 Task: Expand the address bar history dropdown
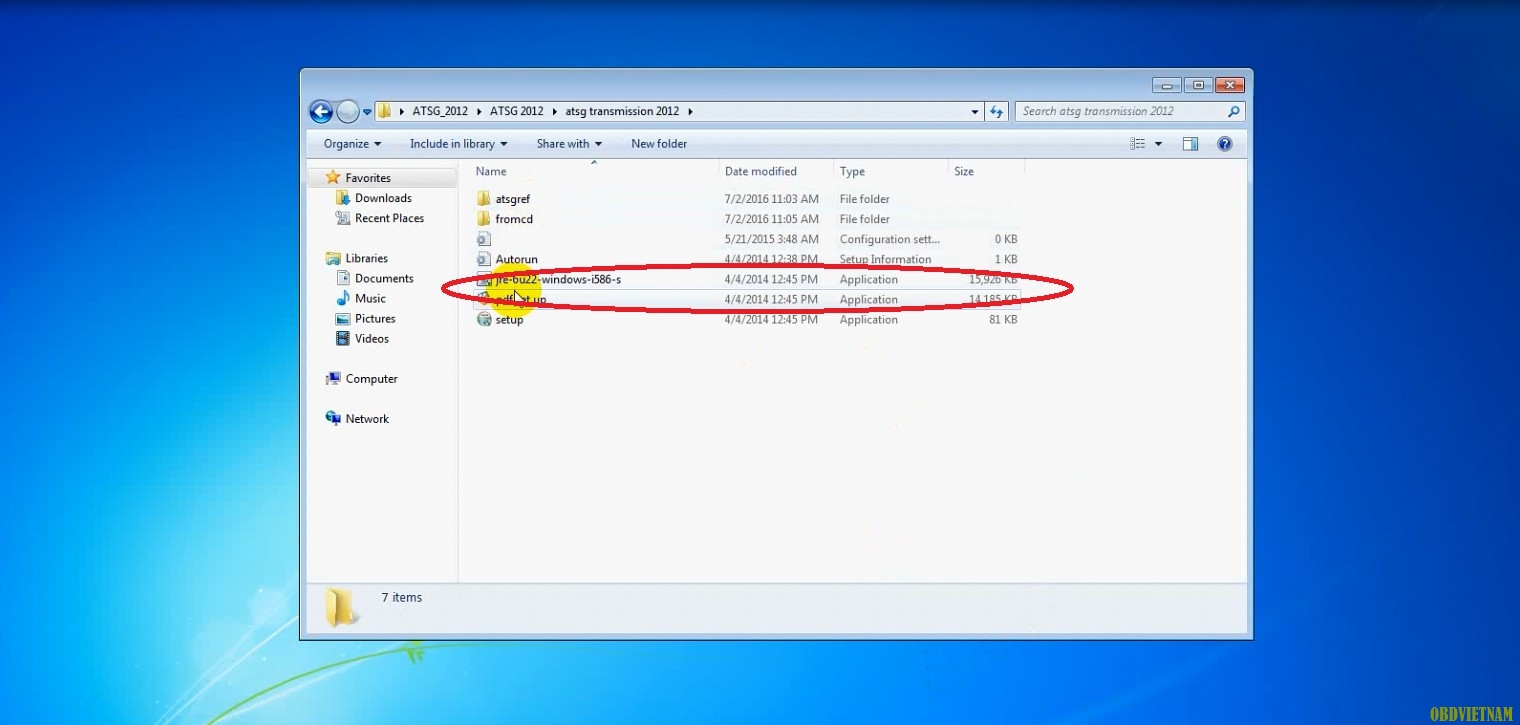click(x=975, y=112)
